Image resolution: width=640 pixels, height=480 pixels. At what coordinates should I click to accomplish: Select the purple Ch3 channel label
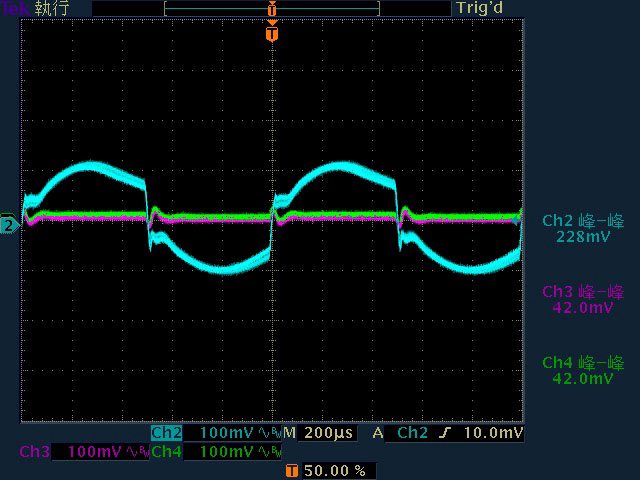(34, 452)
